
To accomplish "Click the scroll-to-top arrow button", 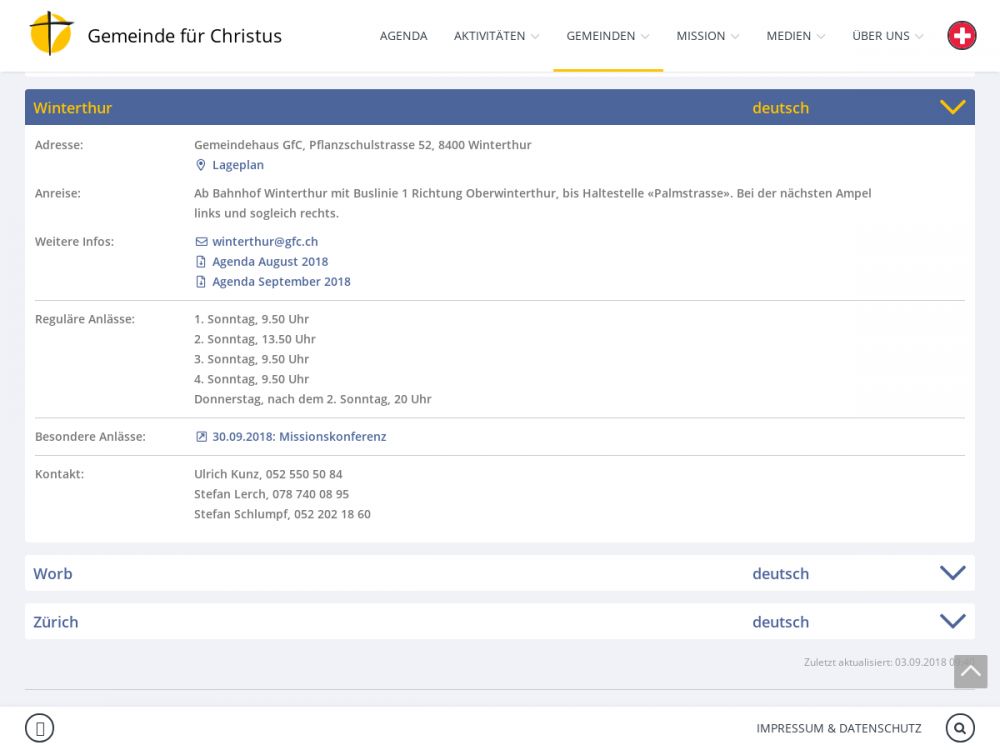I will coord(970,672).
